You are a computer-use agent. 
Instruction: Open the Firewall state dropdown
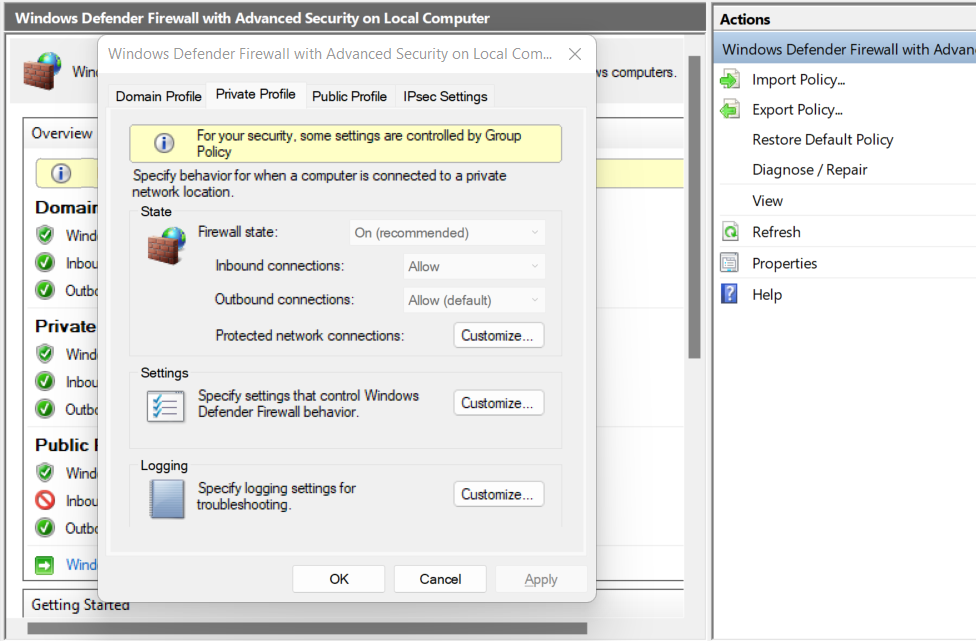(447, 233)
